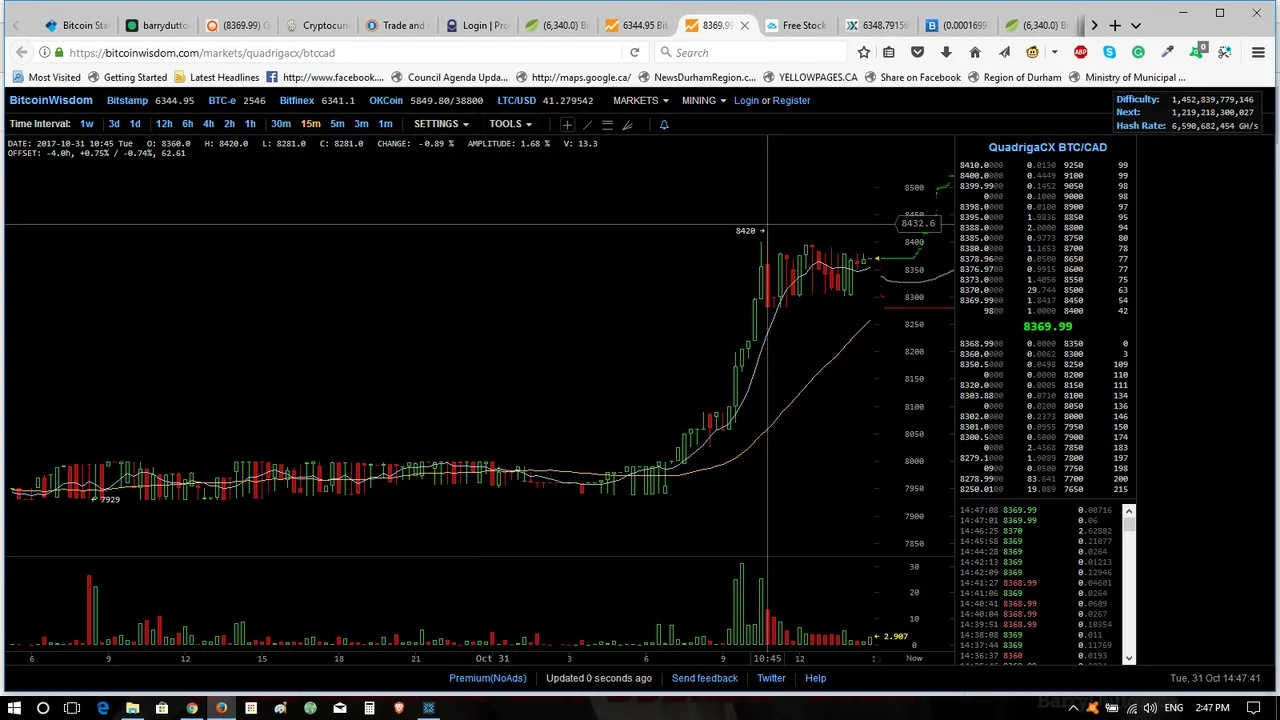
Task: Open the Skype extension icon
Action: coord(1110,52)
